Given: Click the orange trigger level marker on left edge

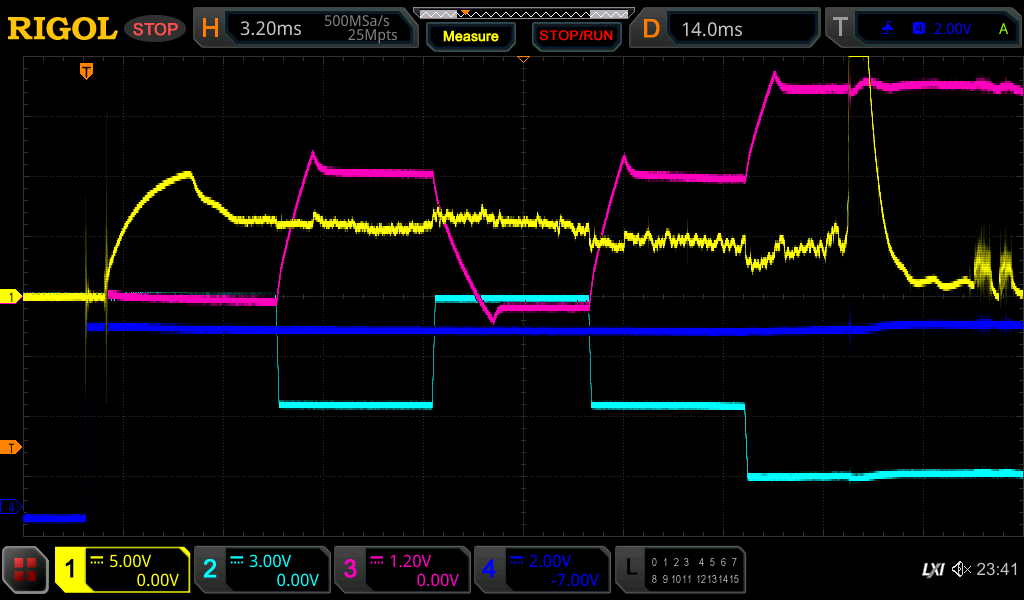Looking at the screenshot, I should pyautogui.click(x=12, y=447).
